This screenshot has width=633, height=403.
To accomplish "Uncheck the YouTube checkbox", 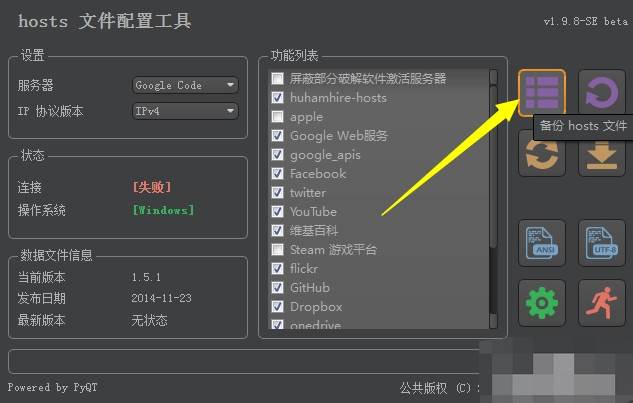I will [x=277, y=211].
